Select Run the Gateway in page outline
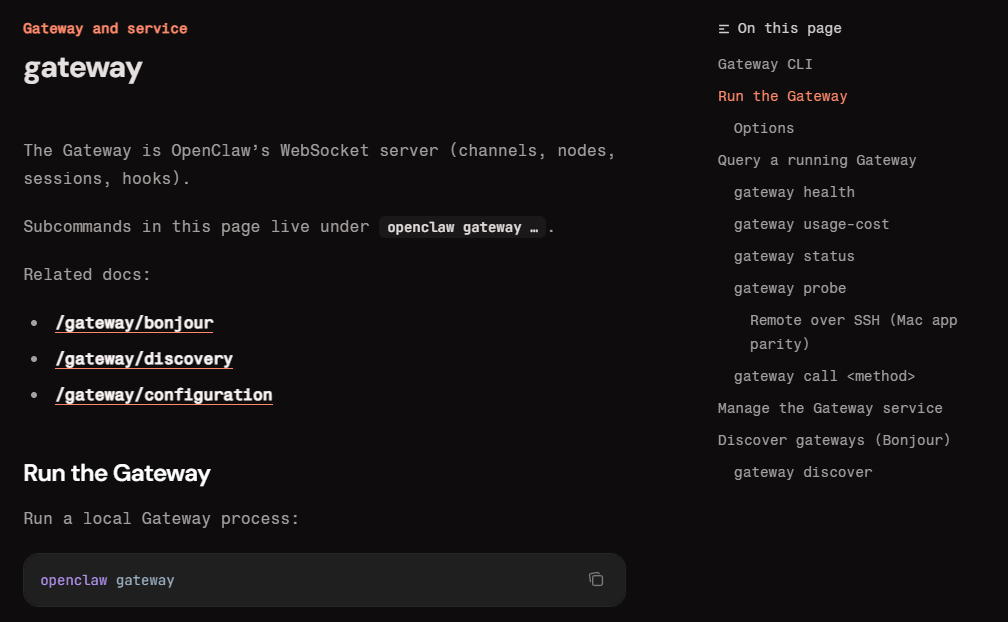Screen dimensions: 1008x622 (782, 96)
